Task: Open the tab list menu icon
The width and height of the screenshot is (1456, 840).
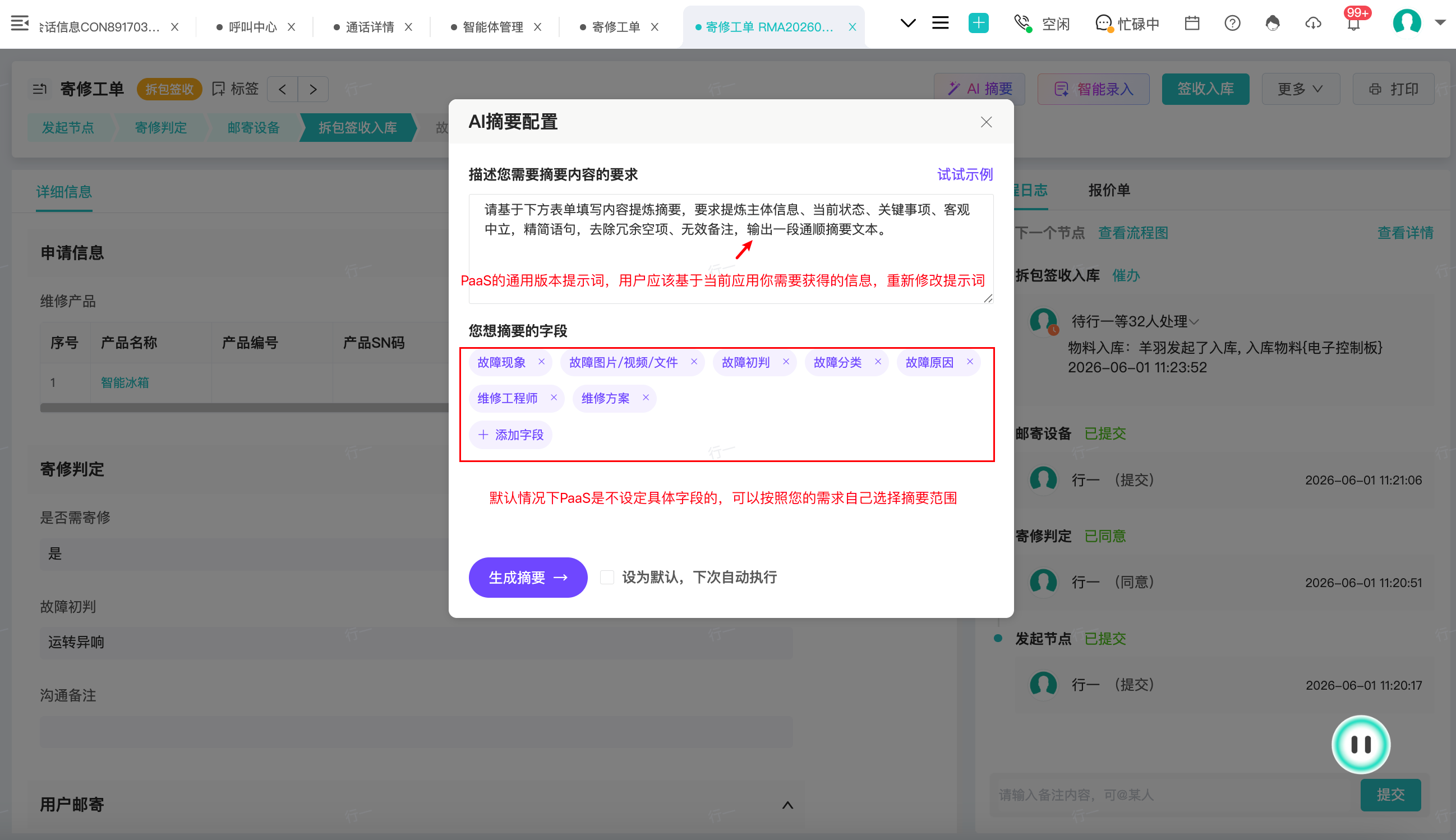Action: coord(940,23)
